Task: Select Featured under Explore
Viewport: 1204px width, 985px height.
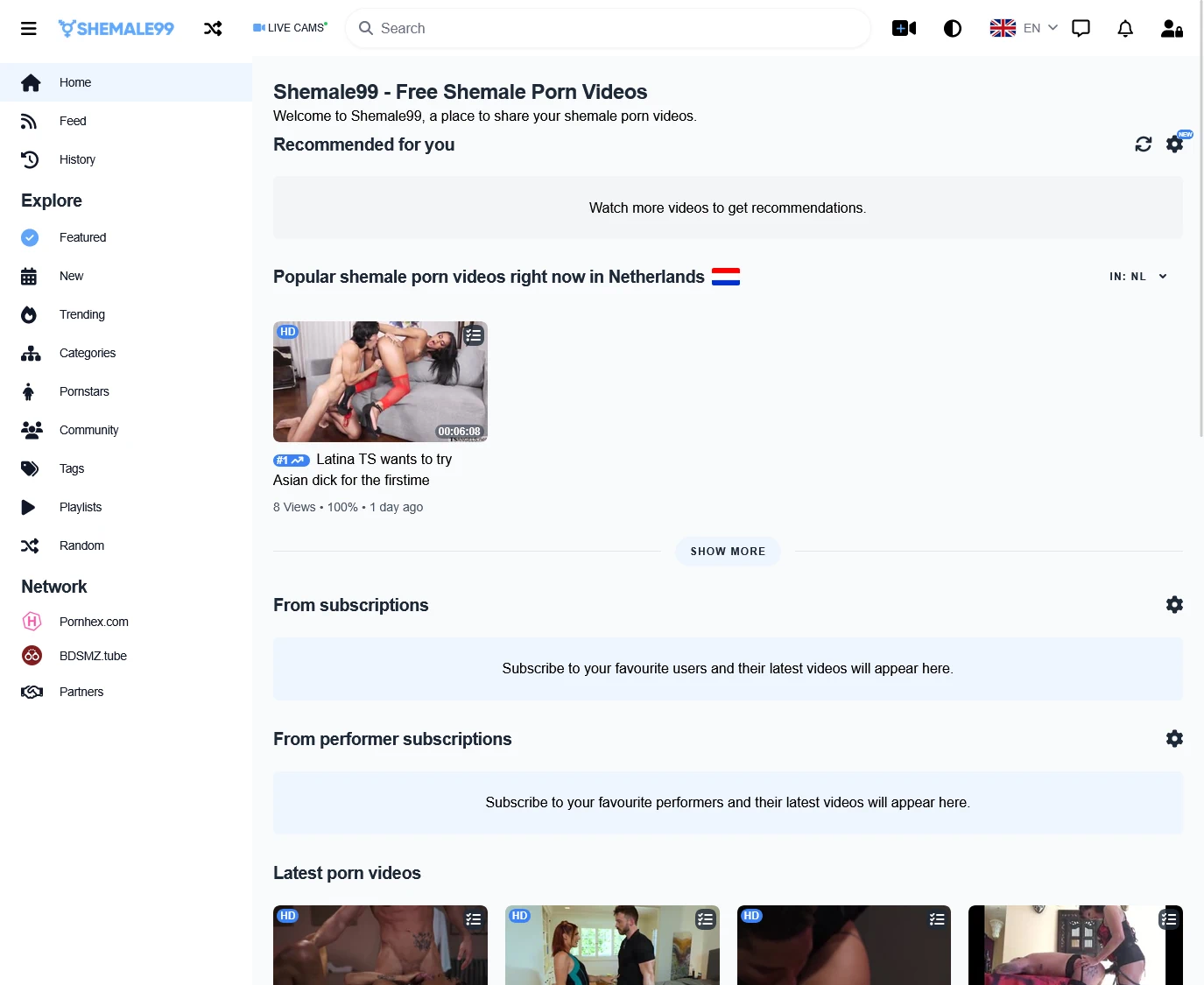Action: 126,237
